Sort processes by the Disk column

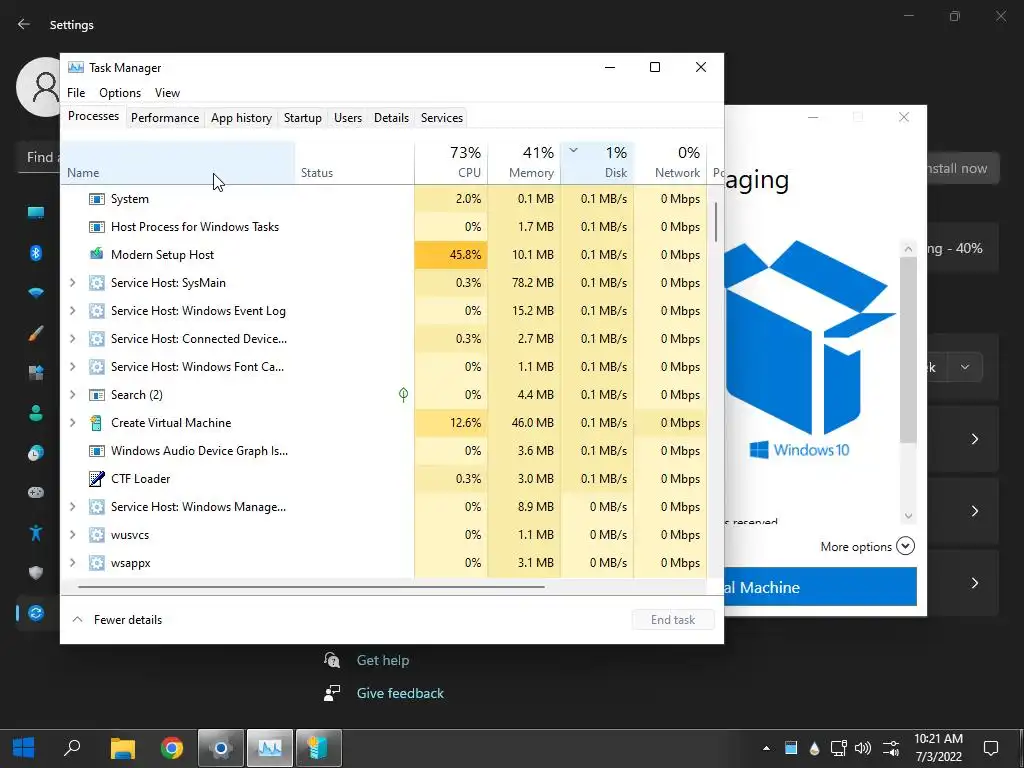[597, 163]
